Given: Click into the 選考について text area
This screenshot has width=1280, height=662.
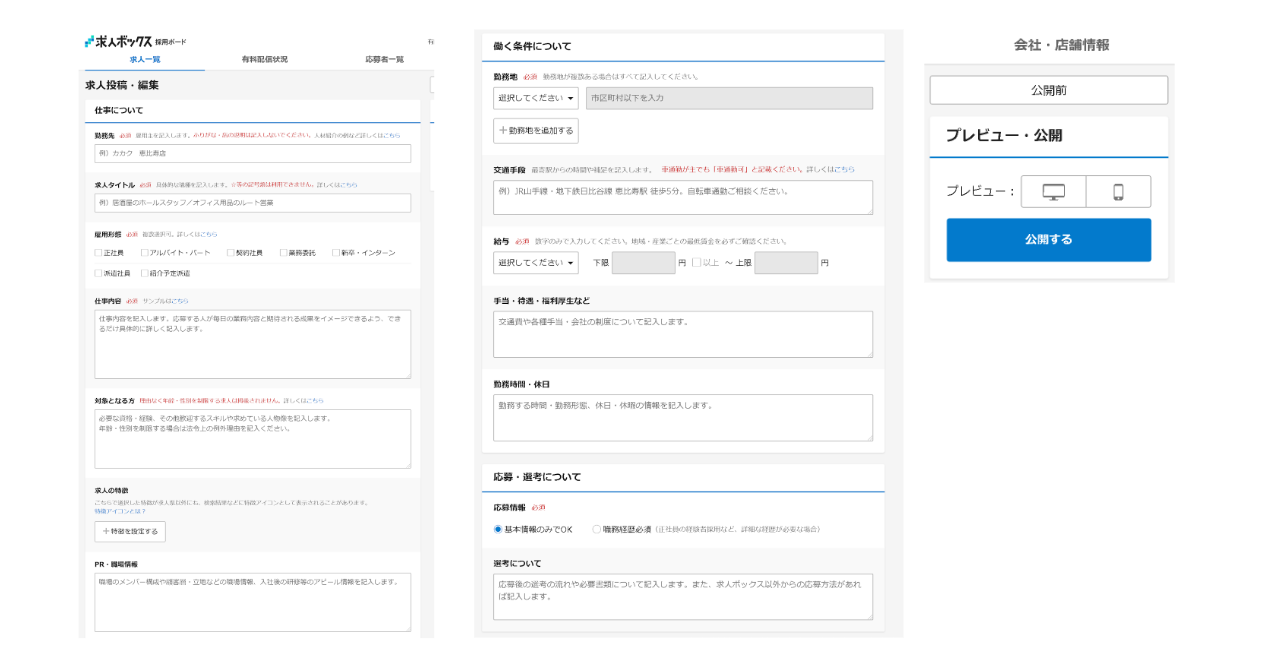Looking at the screenshot, I should coord(683,597).
